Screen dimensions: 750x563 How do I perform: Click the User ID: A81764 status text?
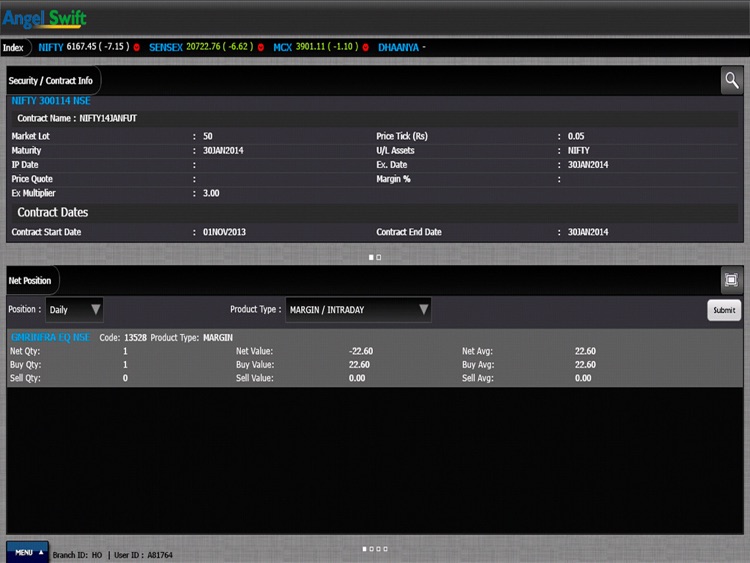point(143,555)
